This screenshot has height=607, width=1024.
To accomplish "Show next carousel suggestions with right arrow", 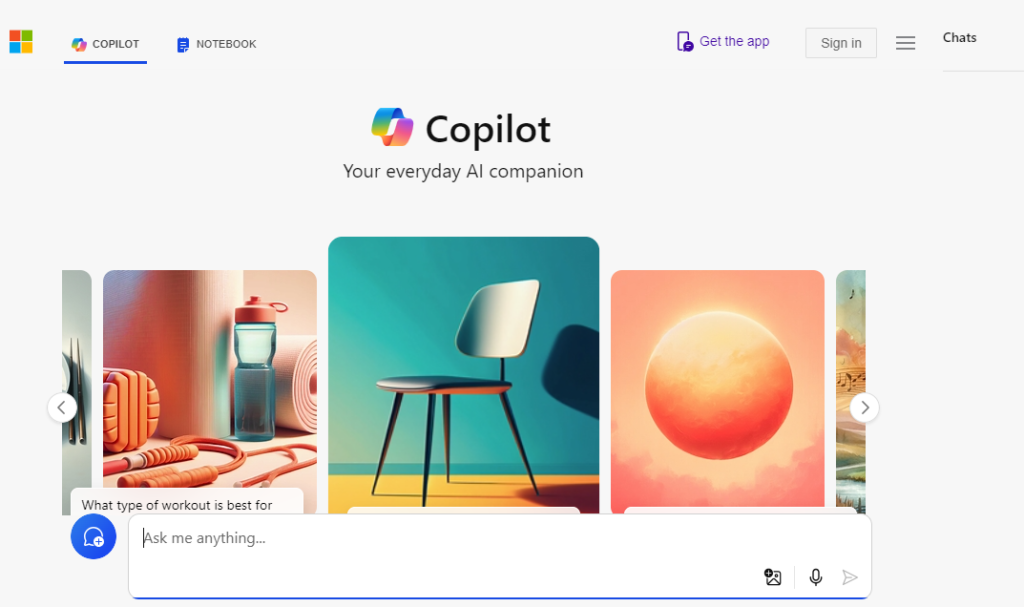I will tap(864, 408).
